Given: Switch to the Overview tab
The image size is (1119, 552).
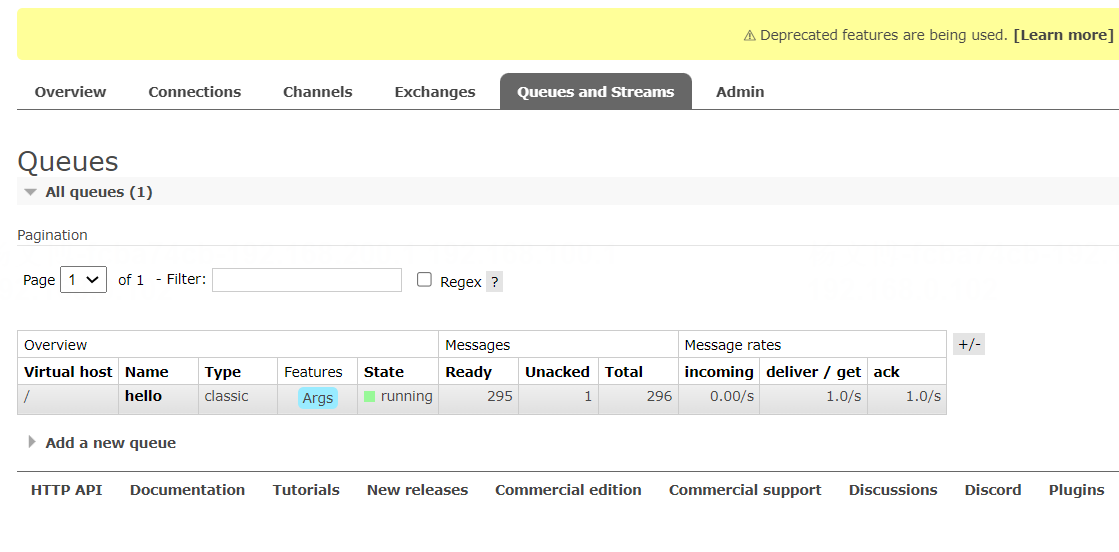Looking at the screenshot, I should click(70, 92).
